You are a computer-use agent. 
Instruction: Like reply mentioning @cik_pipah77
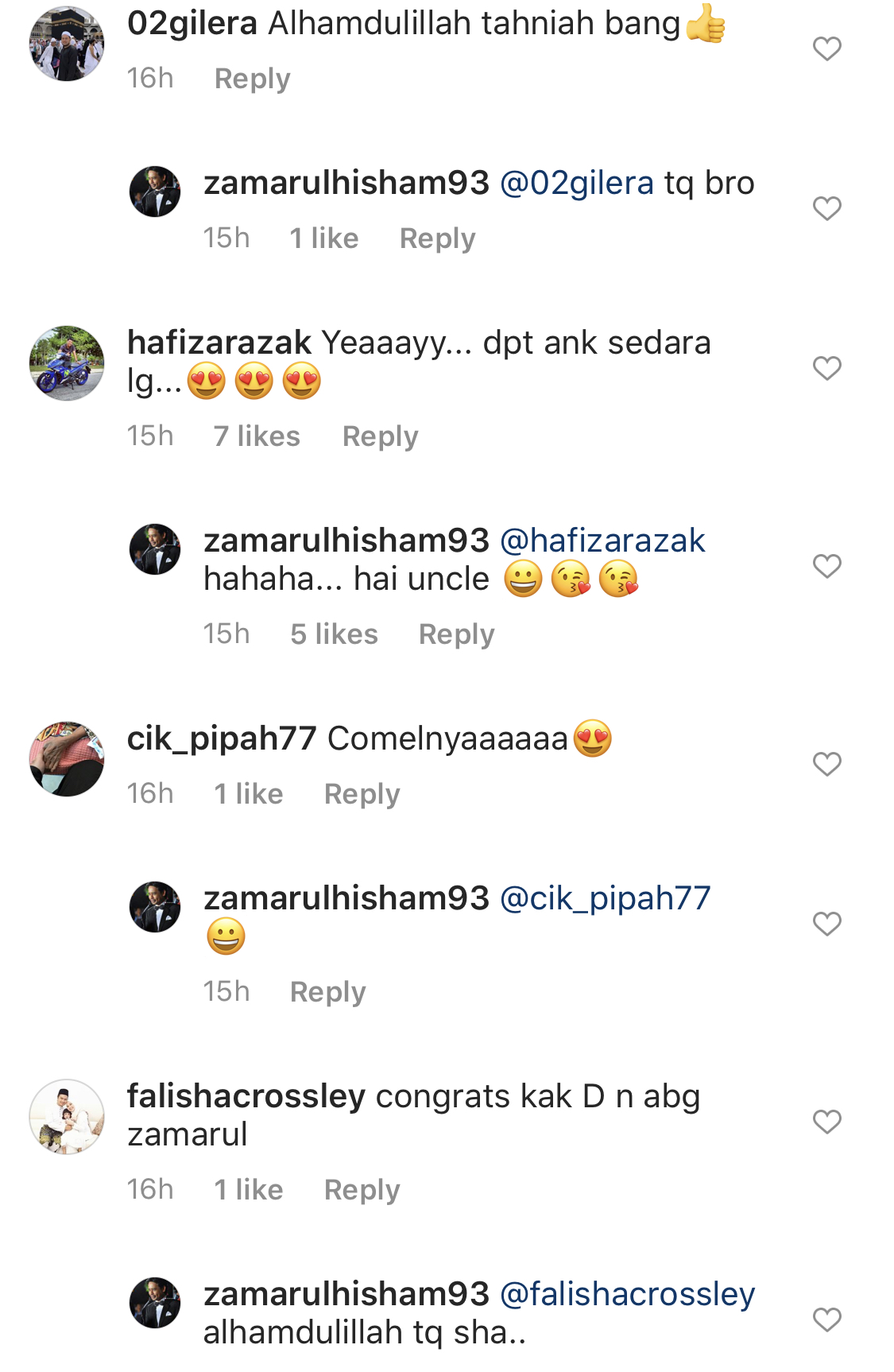826,924
